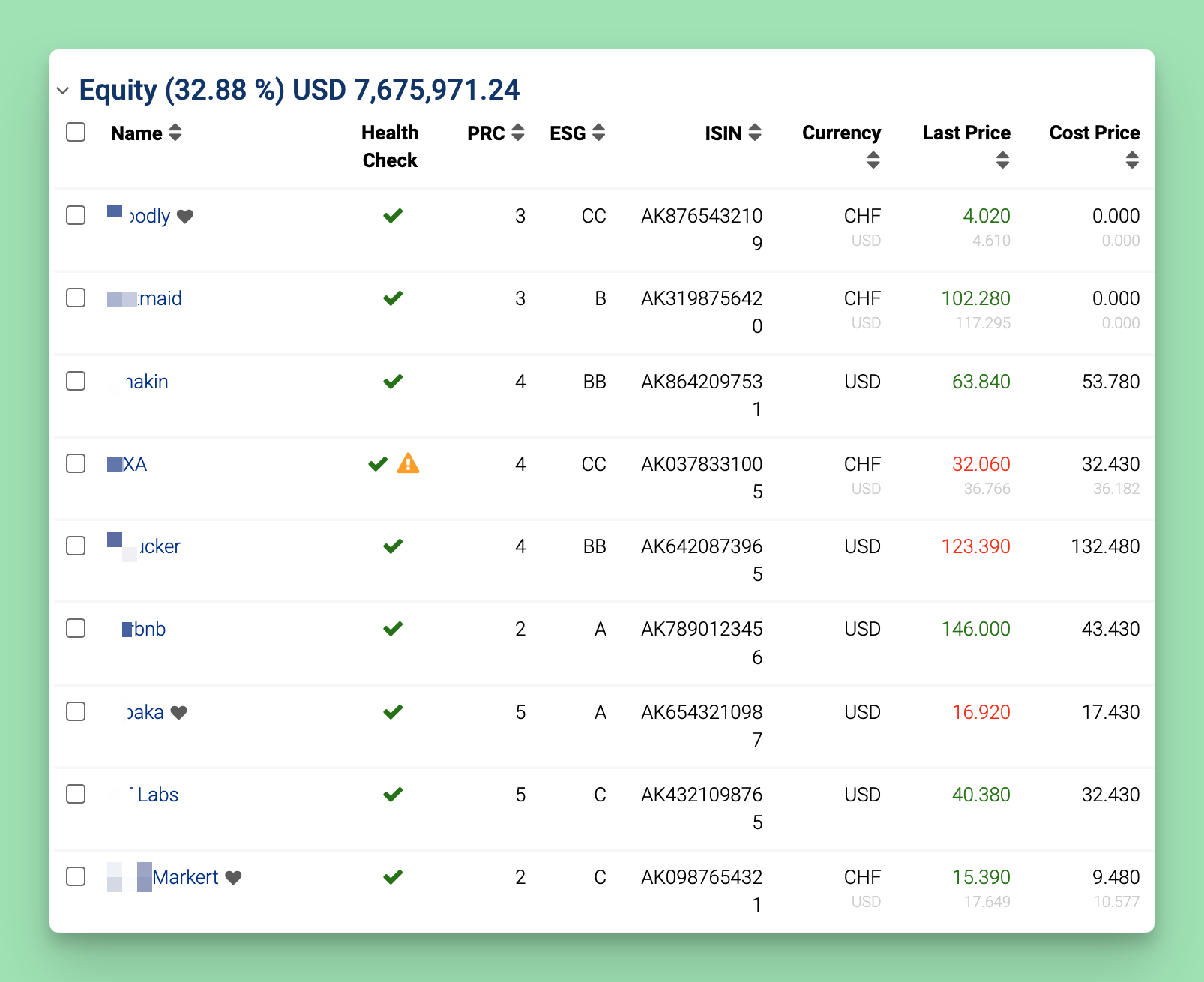Select the Markert row checkbox
The image size is (1204, 982).
pyautogui.click(x=76, y=876)
